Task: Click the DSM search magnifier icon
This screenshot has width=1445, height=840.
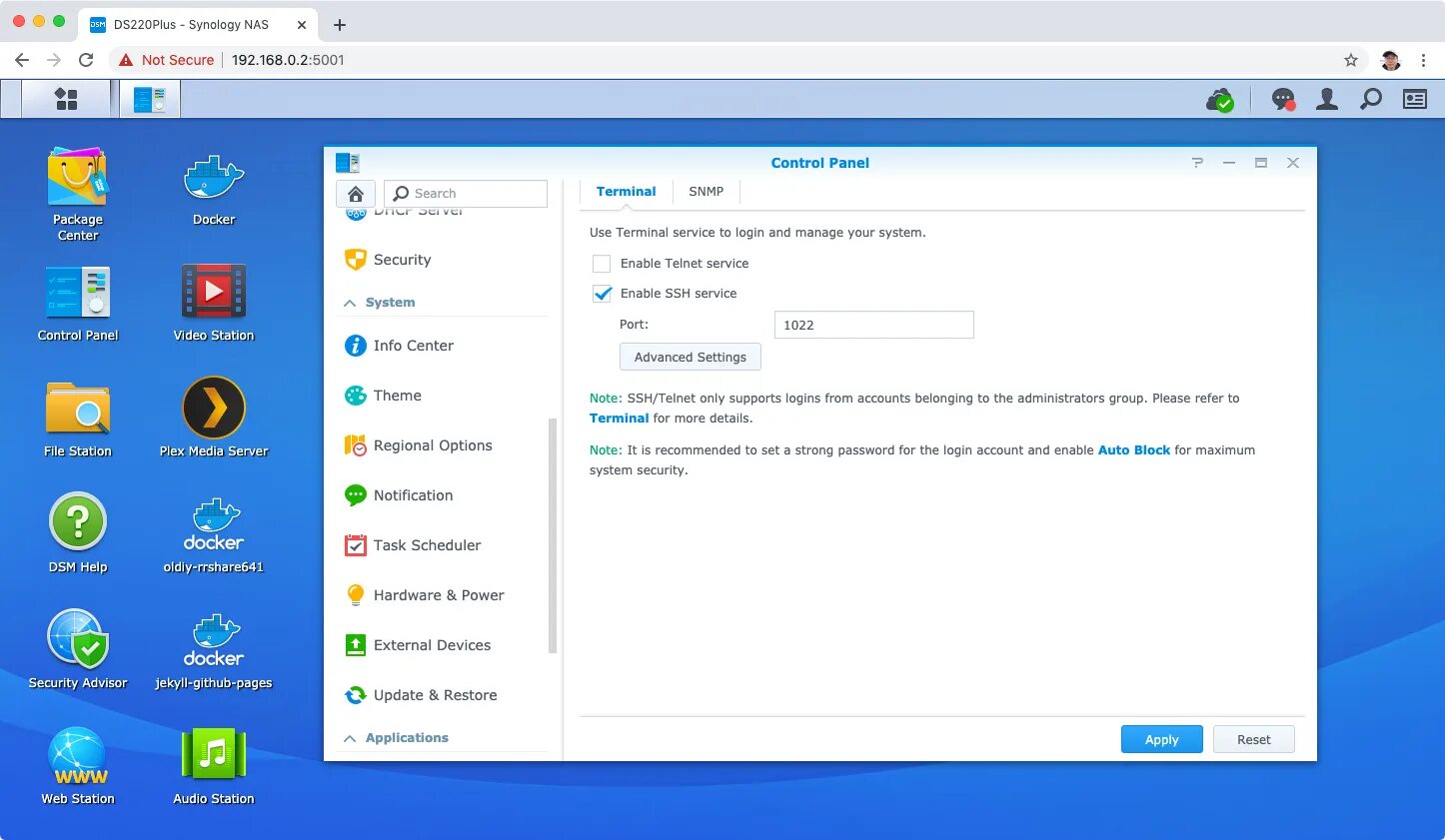Action: point(1371,99)
